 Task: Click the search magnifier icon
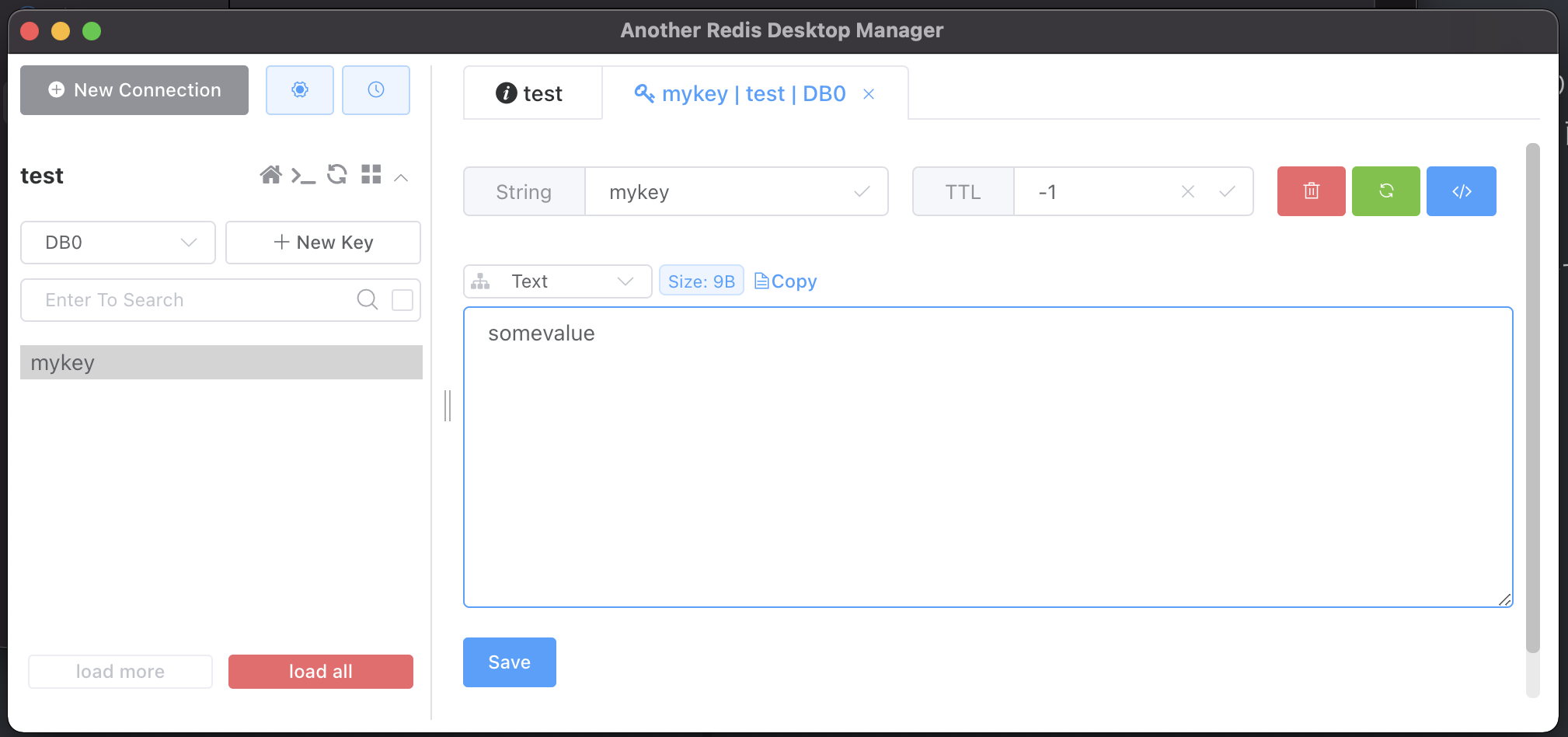coord(367,299)
